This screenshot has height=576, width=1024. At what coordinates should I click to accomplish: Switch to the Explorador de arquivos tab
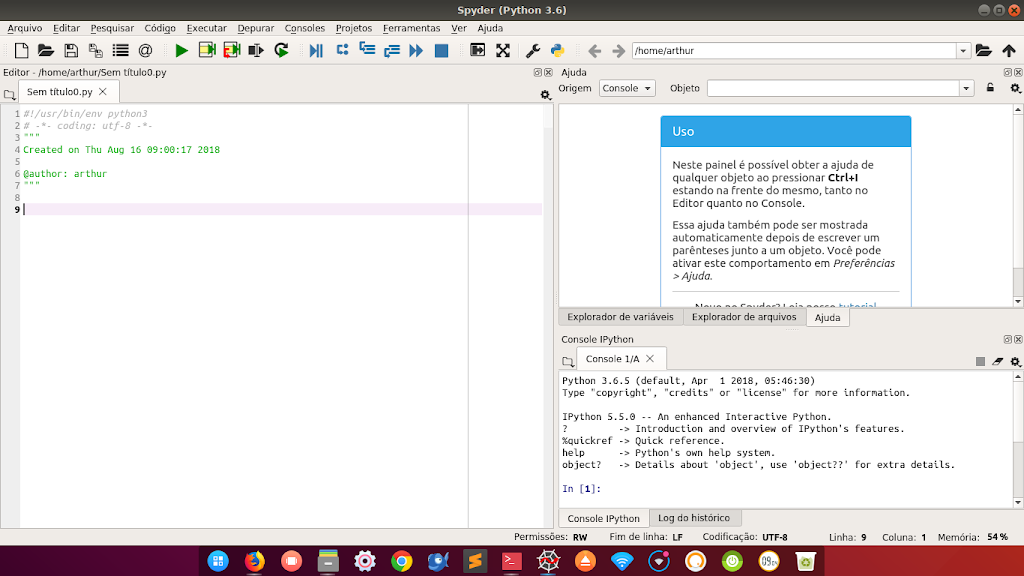click(744, 317)
